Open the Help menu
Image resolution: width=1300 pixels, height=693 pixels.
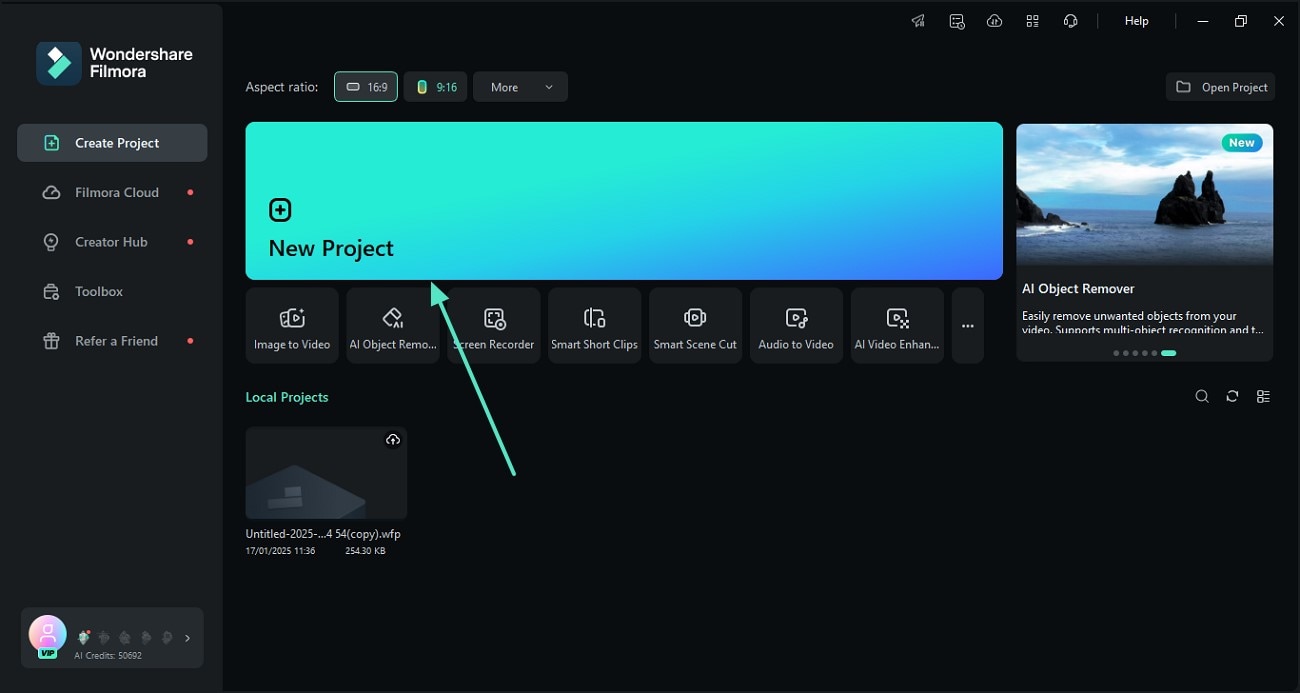click(1137, 21)
